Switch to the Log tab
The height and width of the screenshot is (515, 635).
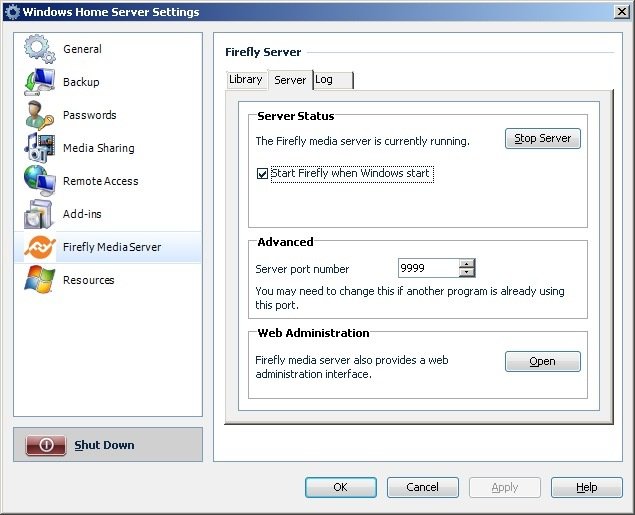(333, 80)
